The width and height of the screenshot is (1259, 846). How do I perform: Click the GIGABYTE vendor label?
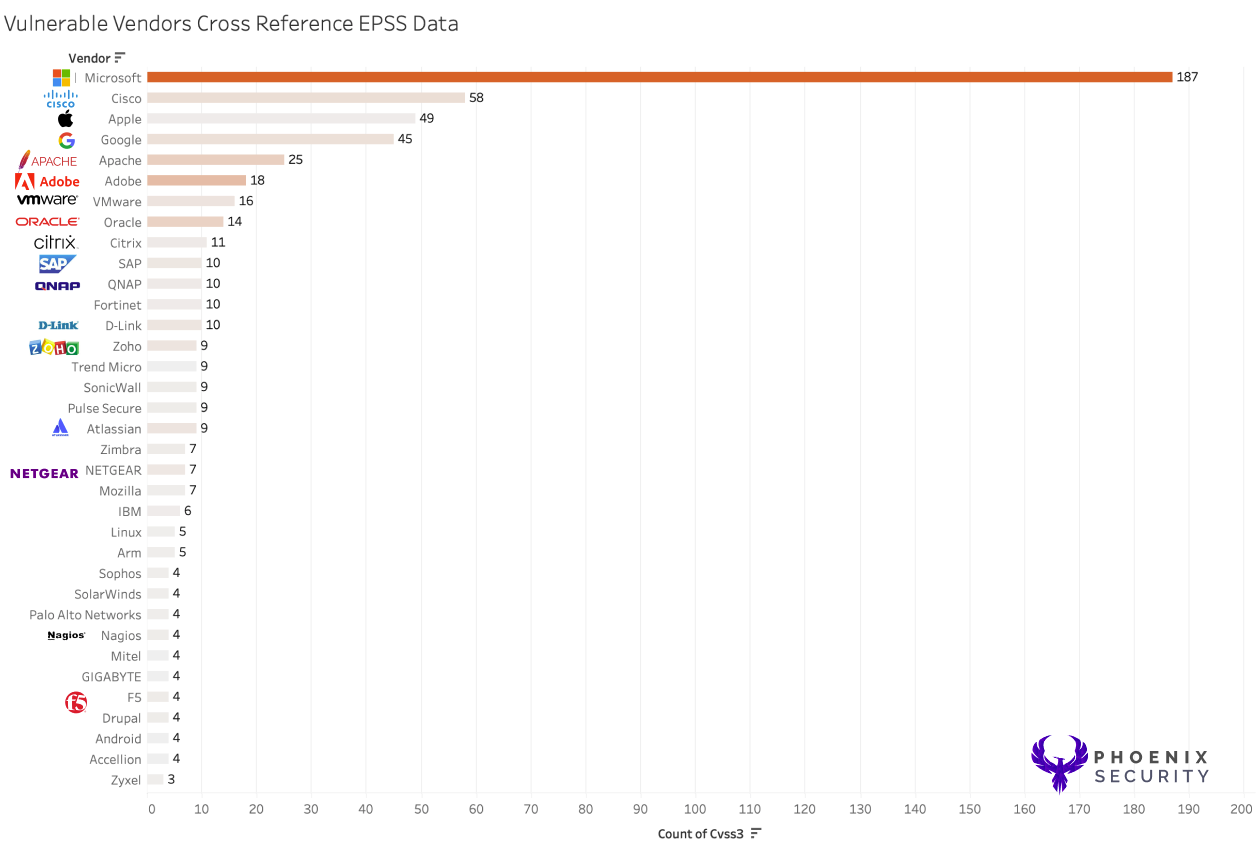click(x=112, y=677)
